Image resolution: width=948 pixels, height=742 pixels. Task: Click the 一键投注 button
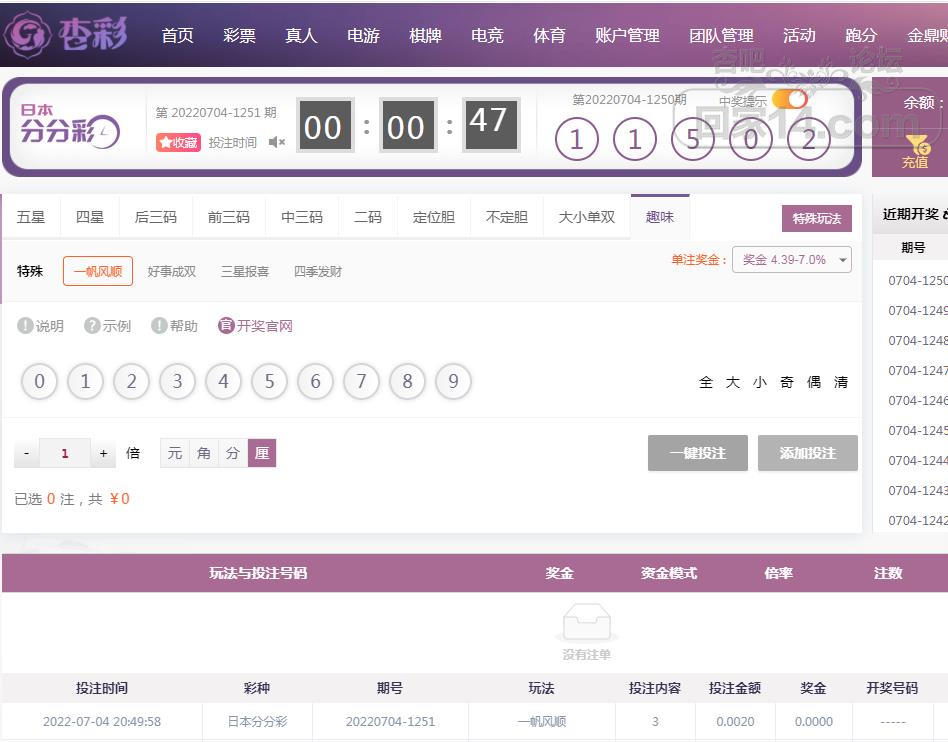(x=697, y=453)
